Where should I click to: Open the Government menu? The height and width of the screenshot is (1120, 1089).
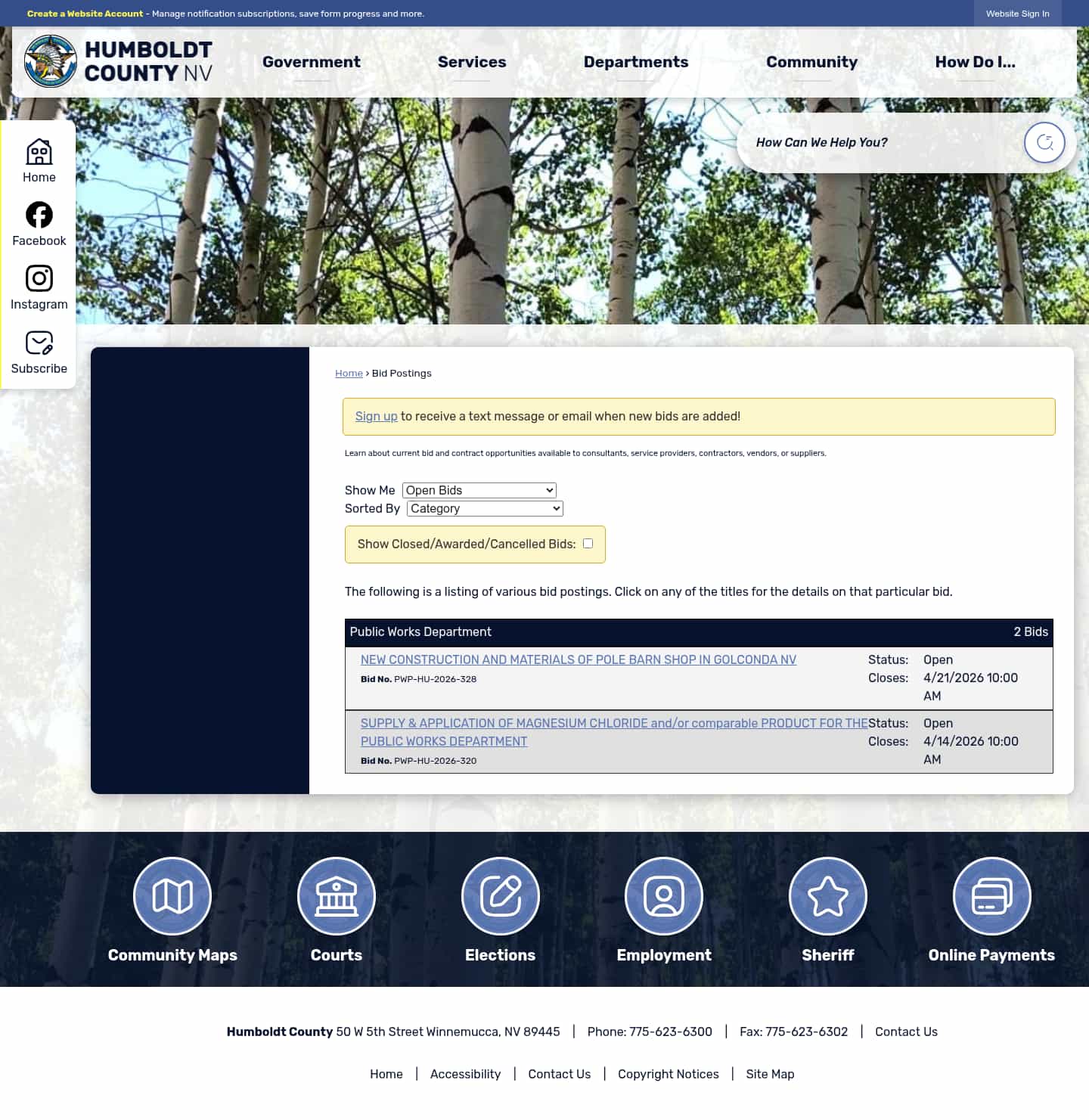coord(311,62)
